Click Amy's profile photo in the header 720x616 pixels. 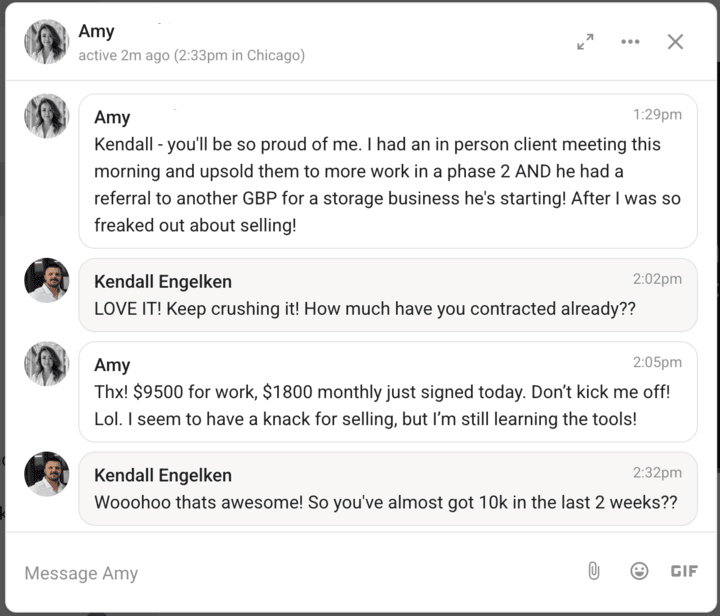click(46, 42)
